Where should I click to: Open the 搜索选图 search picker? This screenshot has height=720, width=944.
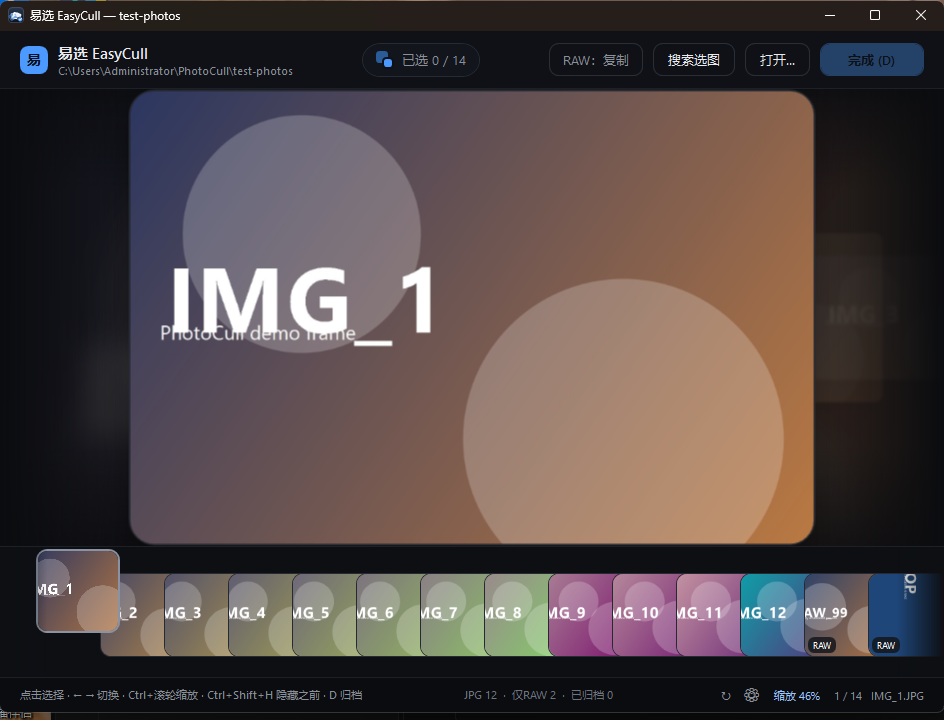point(694,60)
